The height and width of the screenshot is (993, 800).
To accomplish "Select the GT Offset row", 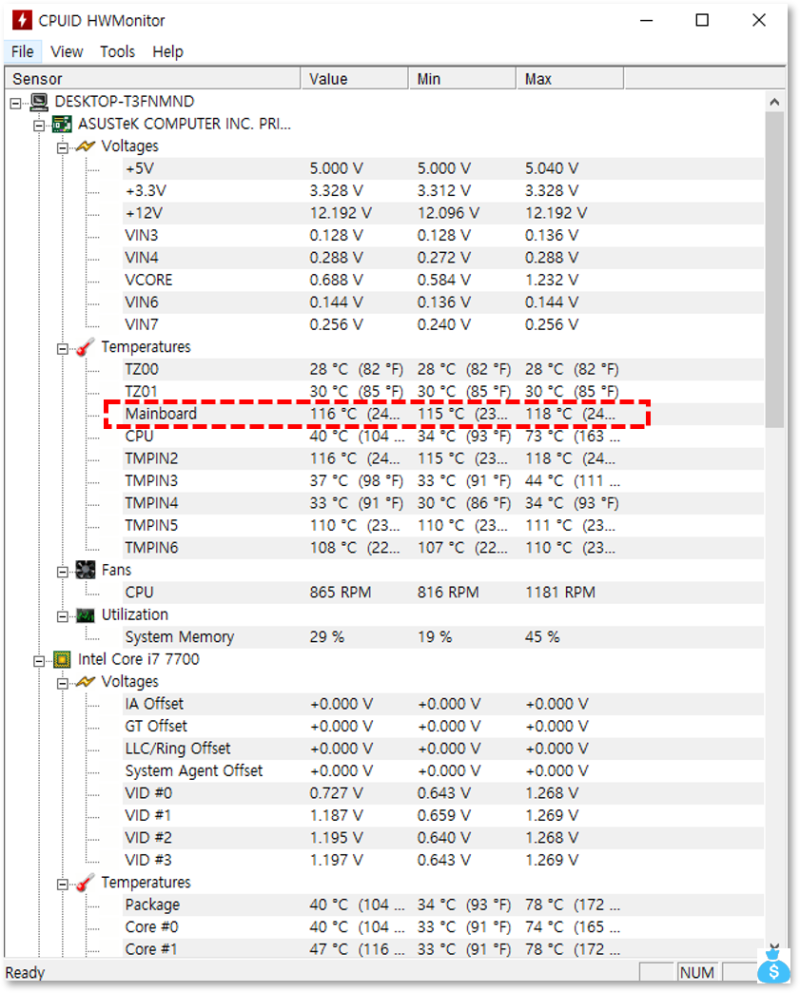I will point(443,726).
